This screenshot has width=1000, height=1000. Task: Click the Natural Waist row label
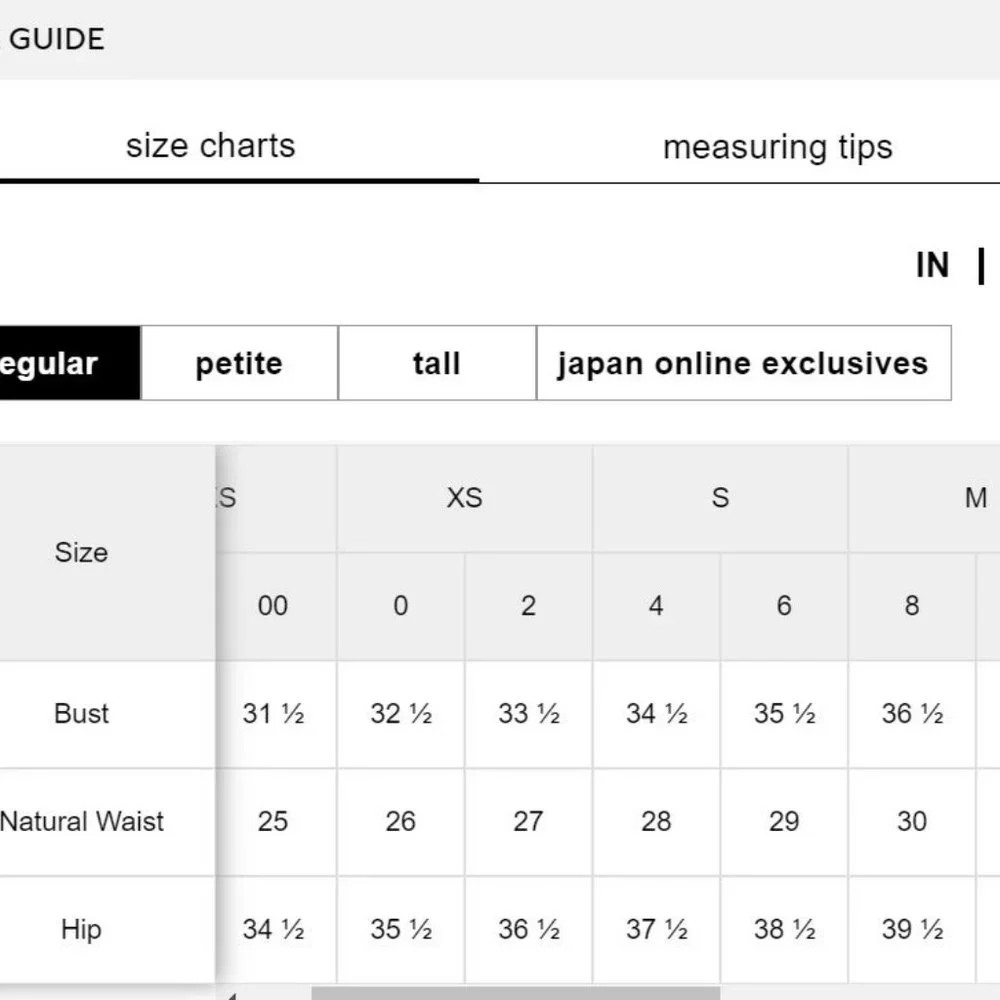click(82, 821)
